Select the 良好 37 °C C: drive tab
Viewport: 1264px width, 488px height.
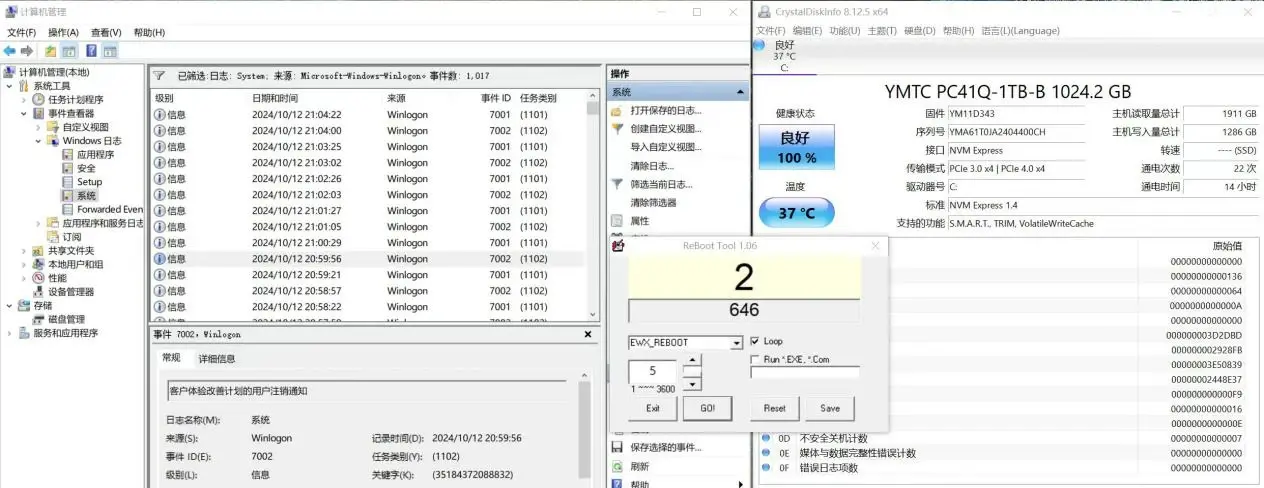pos(785,56)
